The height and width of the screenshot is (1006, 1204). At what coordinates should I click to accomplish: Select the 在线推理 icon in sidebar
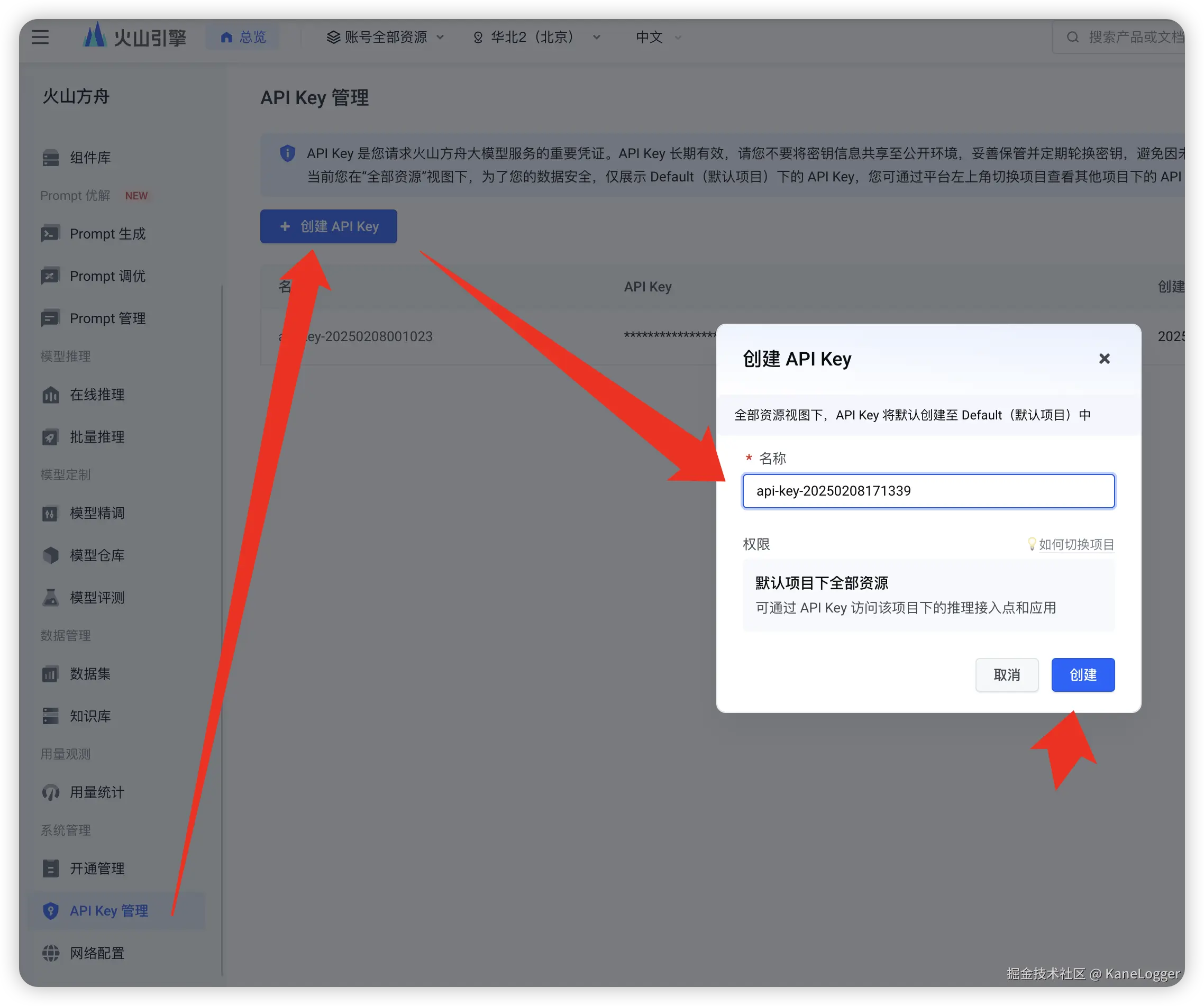50,395
